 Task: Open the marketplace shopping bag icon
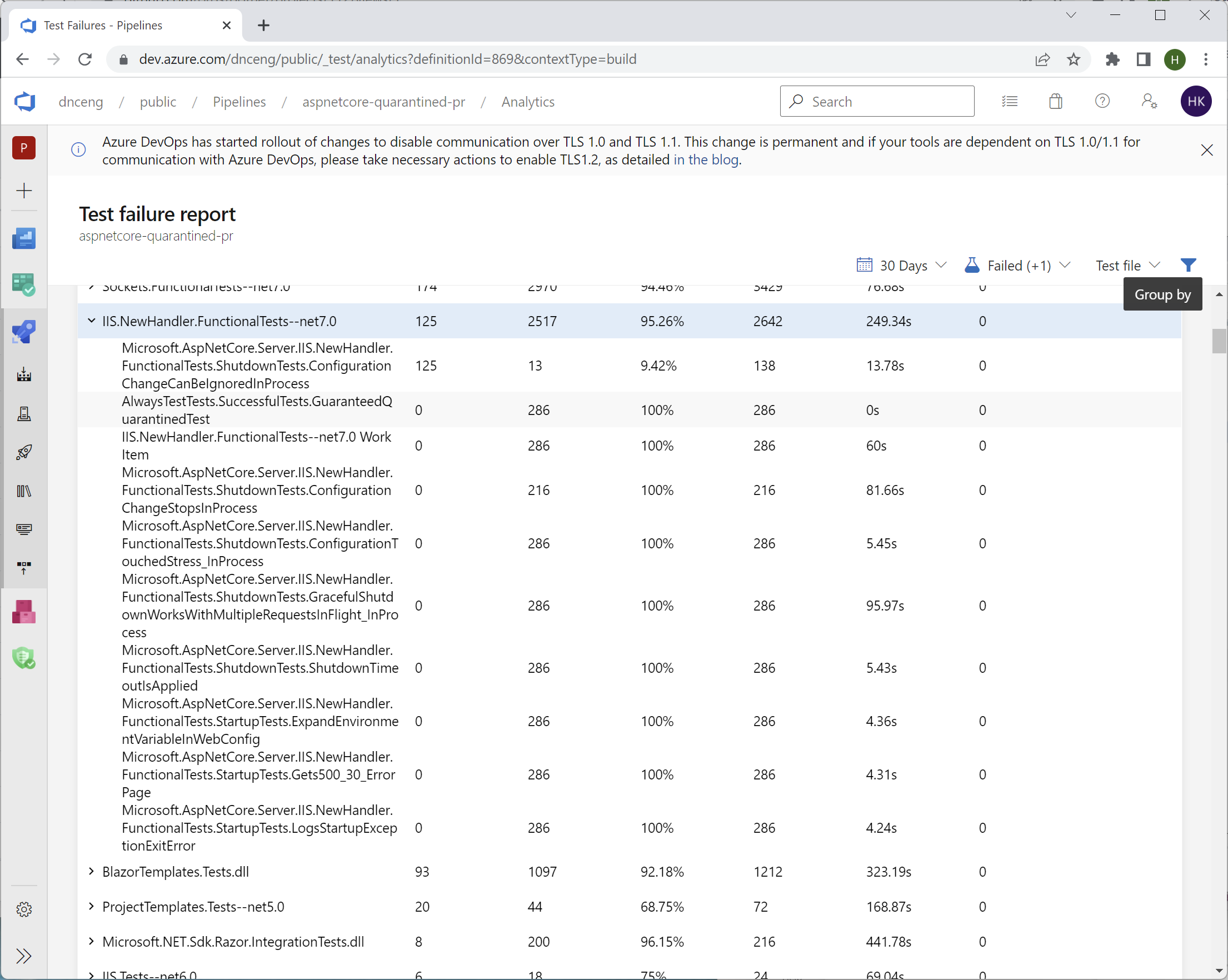tap(1055, 101)
